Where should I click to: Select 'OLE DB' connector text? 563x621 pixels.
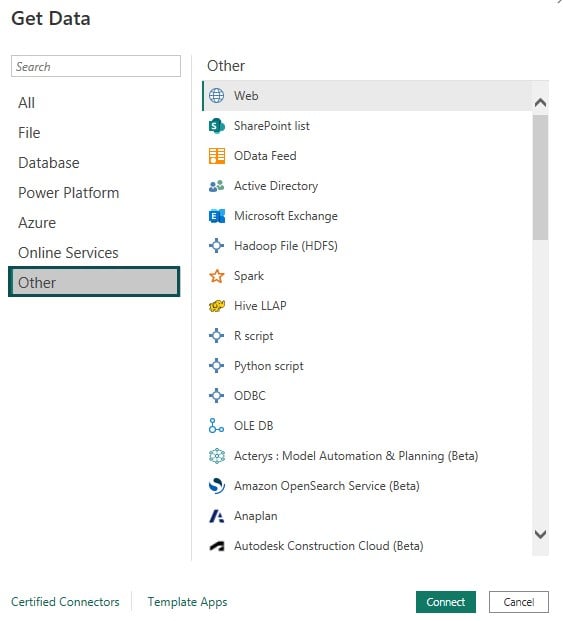(x=253, y=426)
